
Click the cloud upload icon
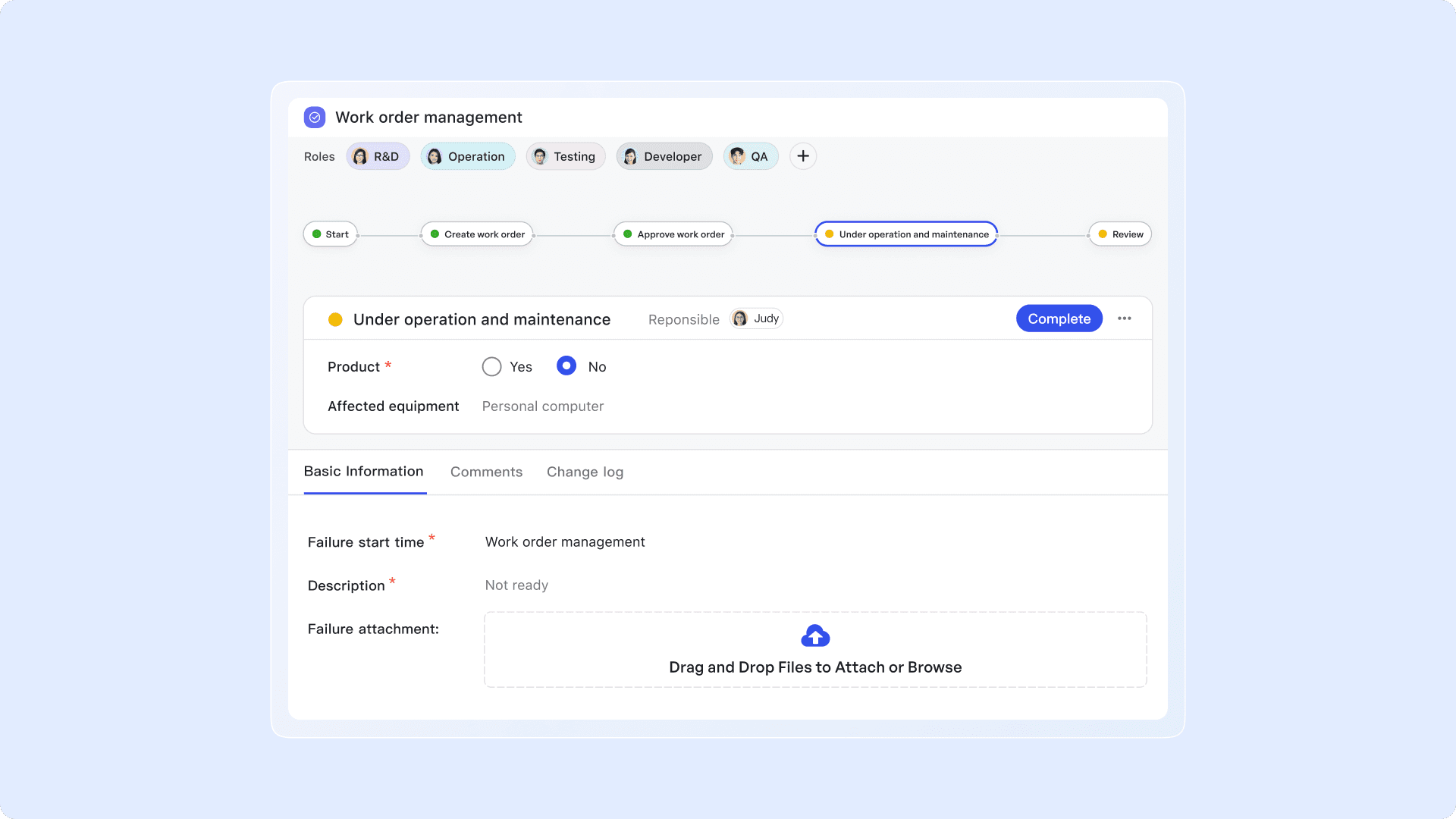815,635
